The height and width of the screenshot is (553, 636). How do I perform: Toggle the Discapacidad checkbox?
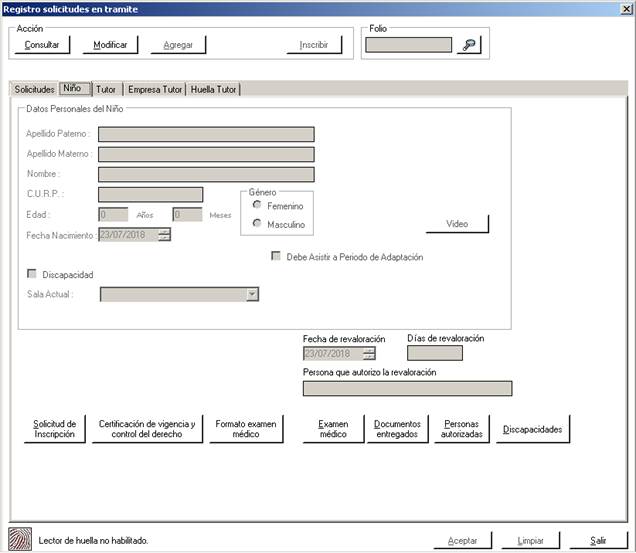coord(32,274)
